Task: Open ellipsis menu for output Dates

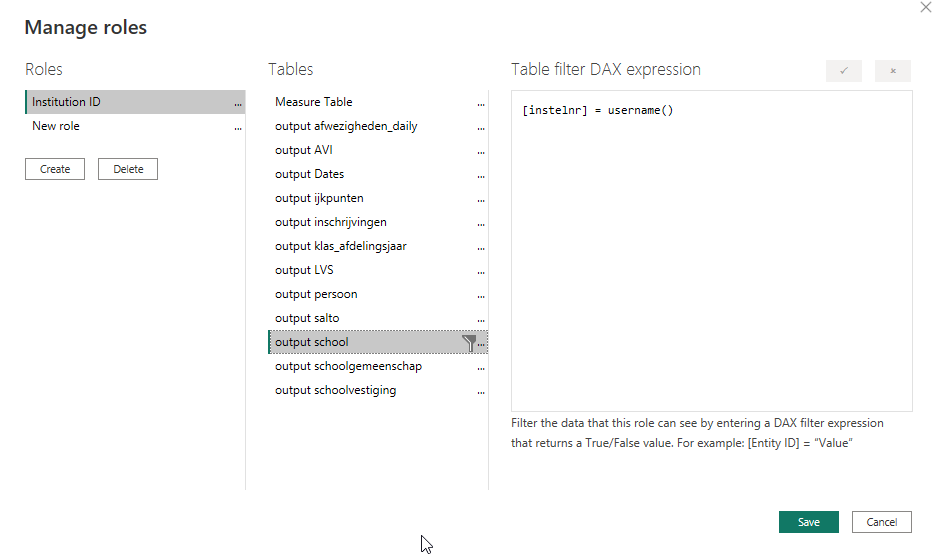Action: click(481, 176)
